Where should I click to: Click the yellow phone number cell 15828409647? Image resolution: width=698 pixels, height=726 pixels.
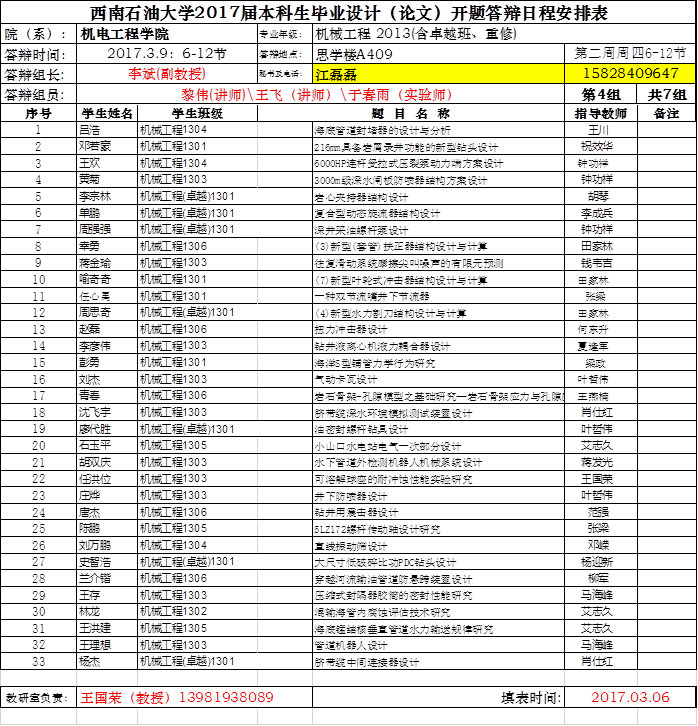[x=629, y=73]
